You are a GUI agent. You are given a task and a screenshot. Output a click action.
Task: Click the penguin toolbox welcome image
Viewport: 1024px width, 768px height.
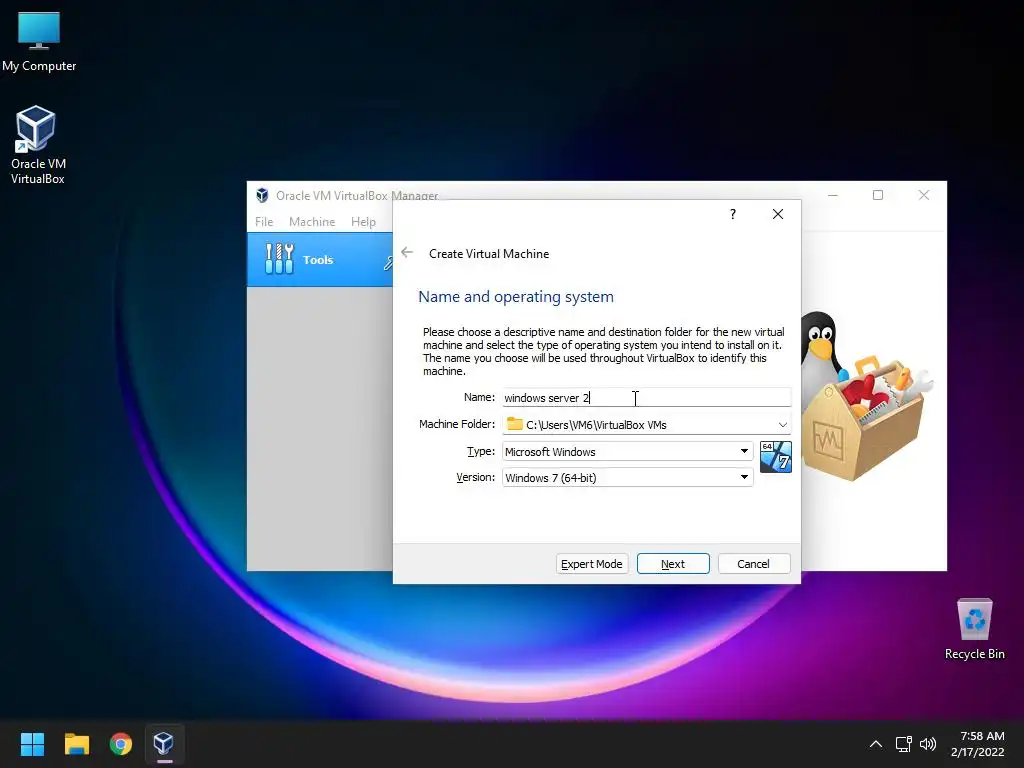coord(867,396)
